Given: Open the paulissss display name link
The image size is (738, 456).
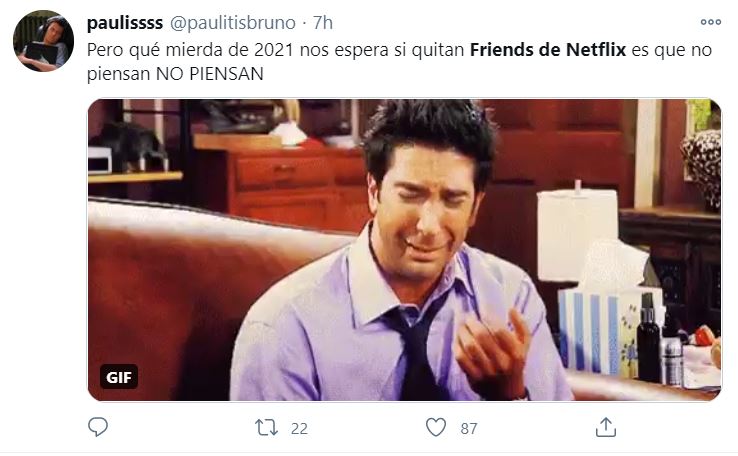Looking at the screenshot, I should pos(125,22).
